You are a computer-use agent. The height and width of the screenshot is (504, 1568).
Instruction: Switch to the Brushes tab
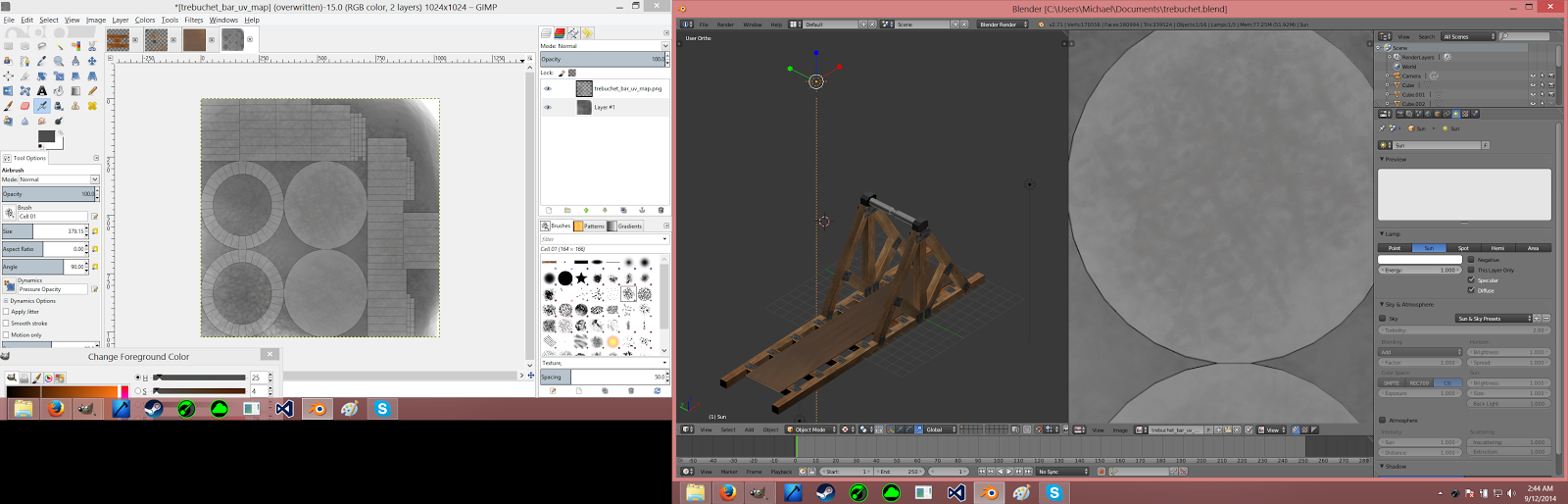click(x=556, y=226)
